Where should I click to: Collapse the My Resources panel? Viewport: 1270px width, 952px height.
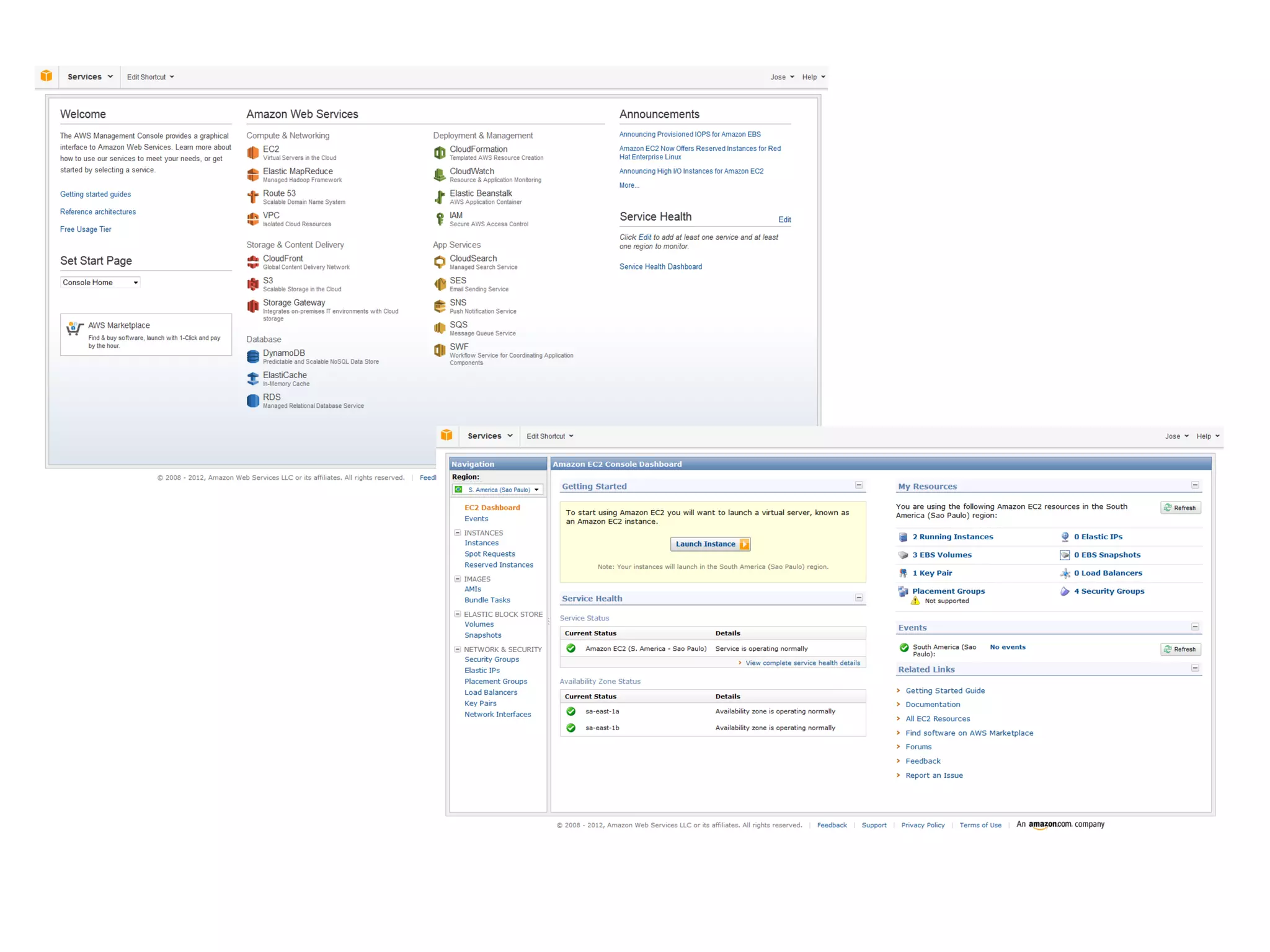(x=1195, y=485)
